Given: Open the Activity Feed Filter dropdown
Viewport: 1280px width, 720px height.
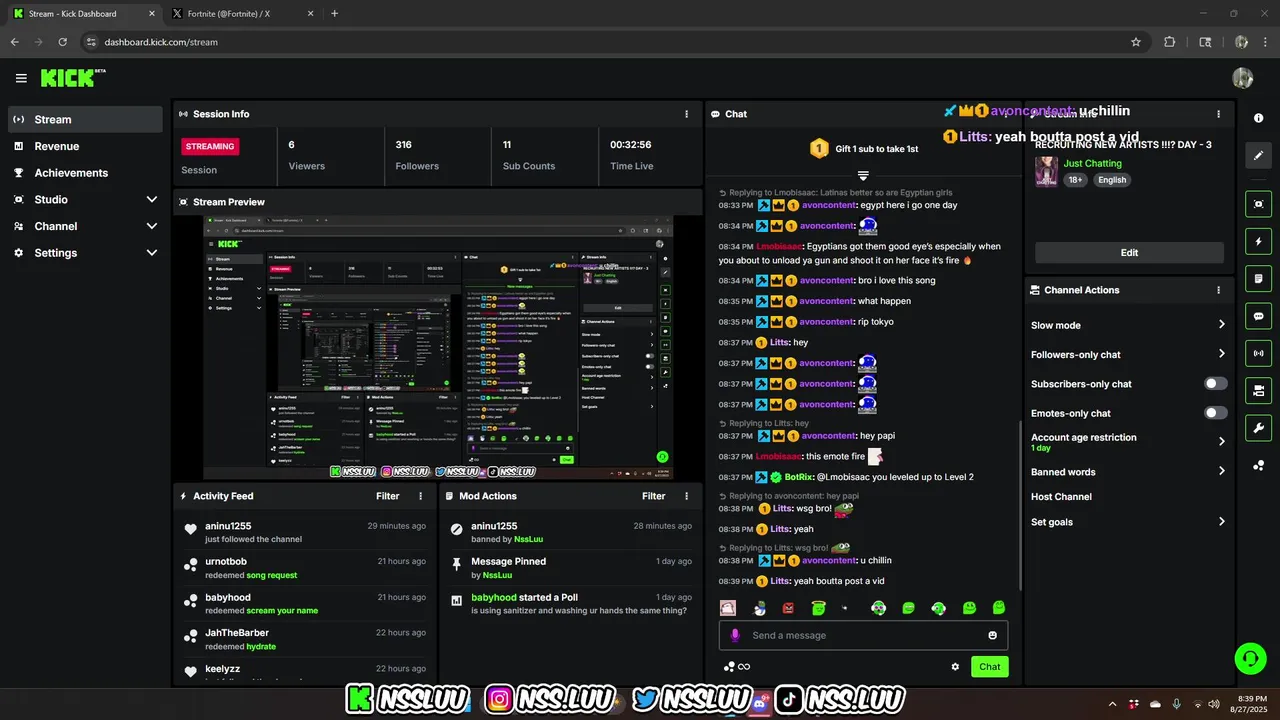Looking at the screenshot, I should click(x=388, y=496).
